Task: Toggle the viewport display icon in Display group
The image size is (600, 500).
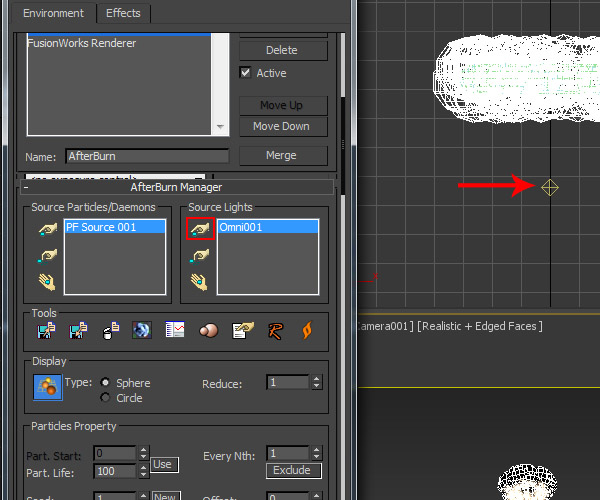Action: [x=47, y=387]
